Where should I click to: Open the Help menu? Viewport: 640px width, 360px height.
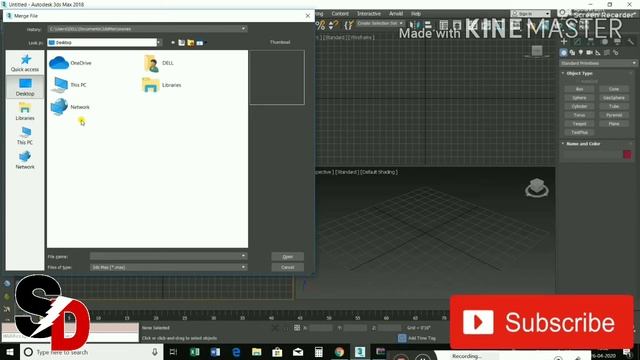(416, 13)
